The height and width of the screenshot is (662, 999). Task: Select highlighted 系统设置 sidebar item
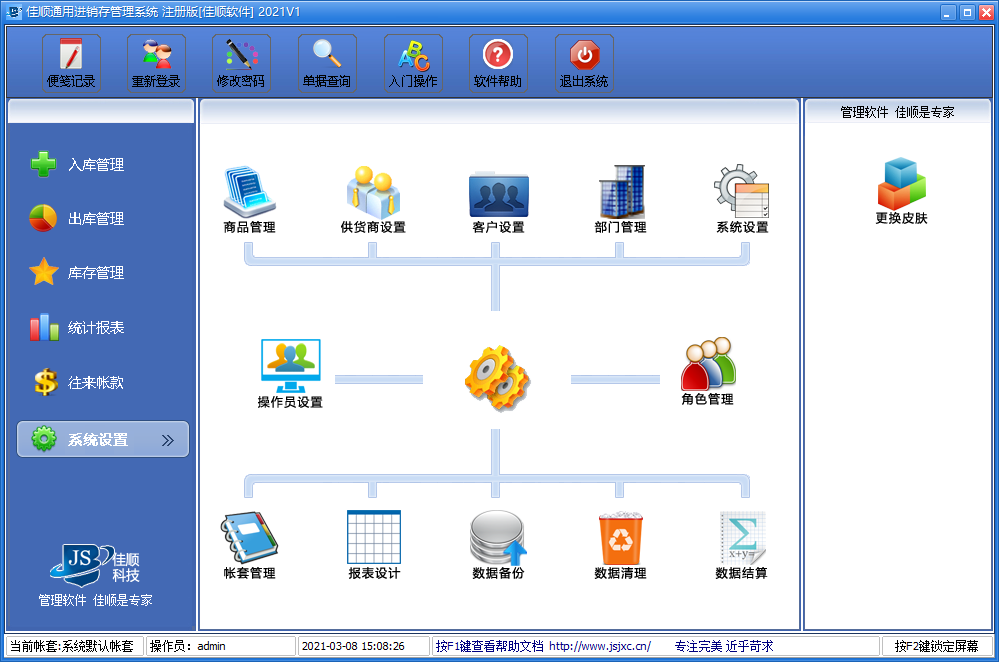tap(103, 439)
